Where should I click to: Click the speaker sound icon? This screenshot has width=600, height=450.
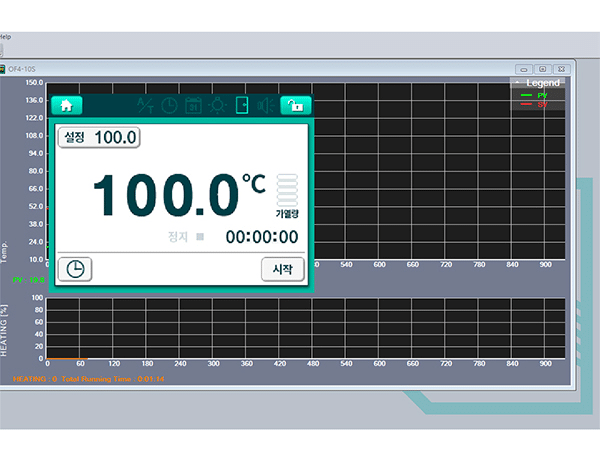tap(265, 105)
